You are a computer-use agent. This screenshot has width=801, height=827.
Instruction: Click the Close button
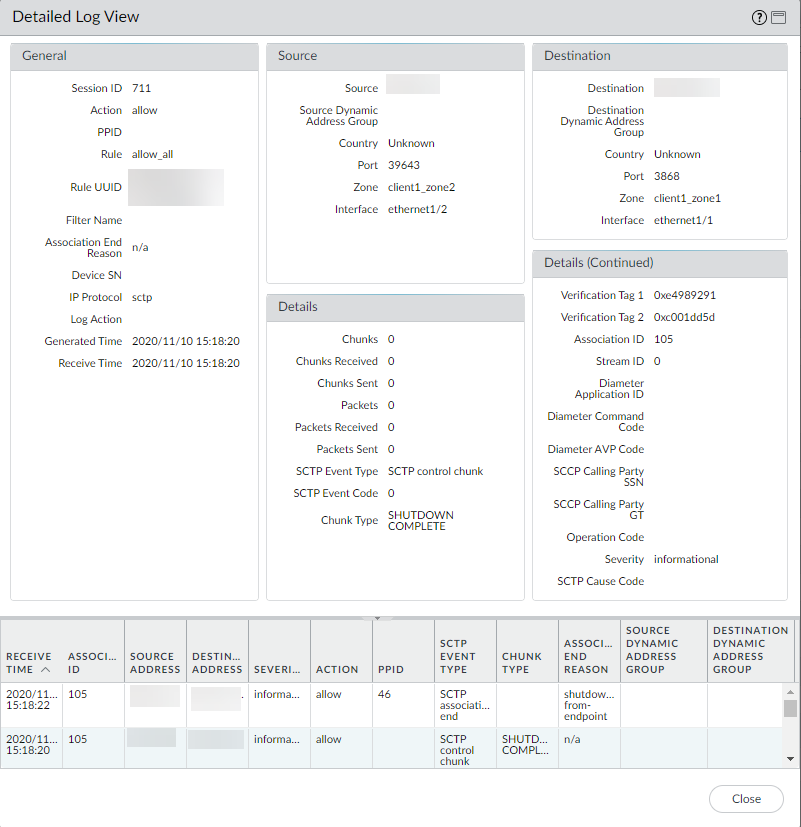pyautogui.click(x=745, y=799)
